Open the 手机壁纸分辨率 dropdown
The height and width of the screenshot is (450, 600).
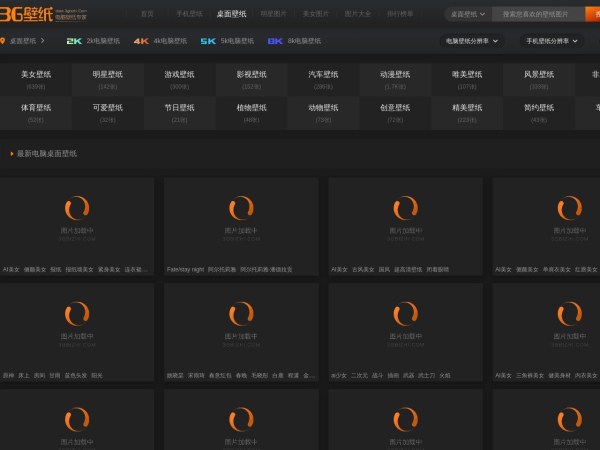551,41
